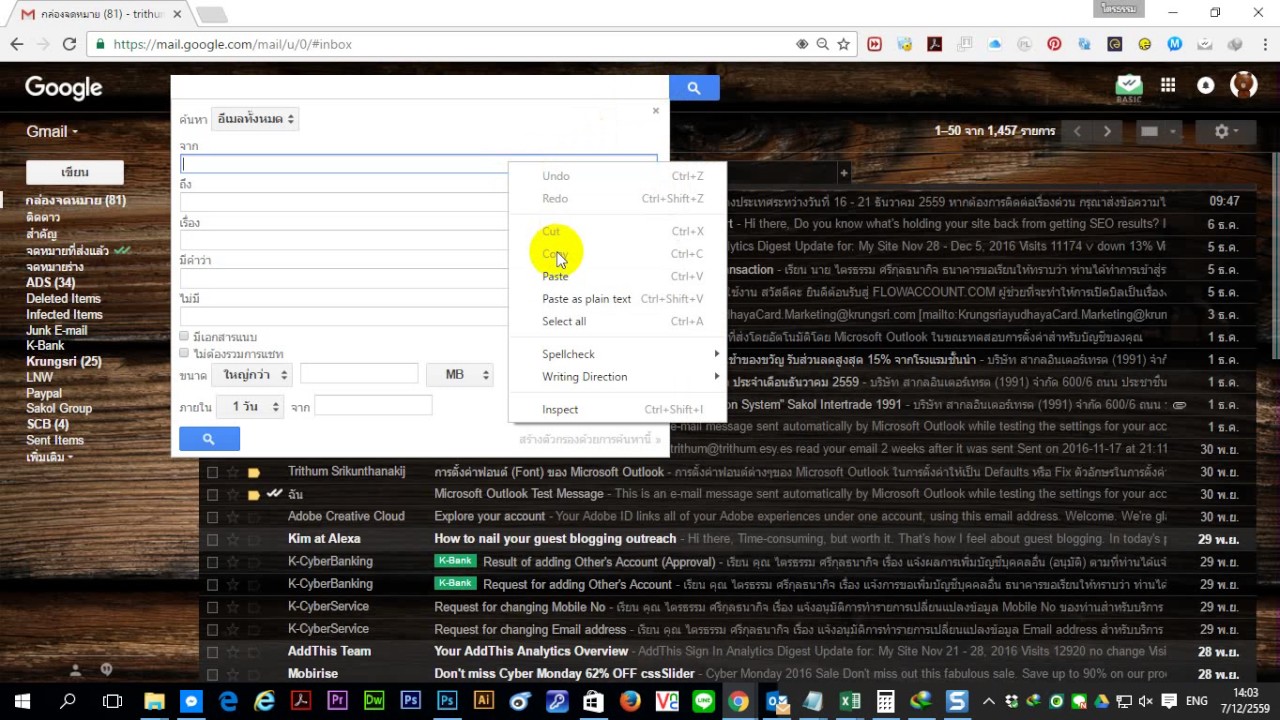This screenshot has width=1280, height=720.
Task: Open อีเมลทั้งหมด search scope dropdown
Action: pyautogui.click(x=255, y=119)
